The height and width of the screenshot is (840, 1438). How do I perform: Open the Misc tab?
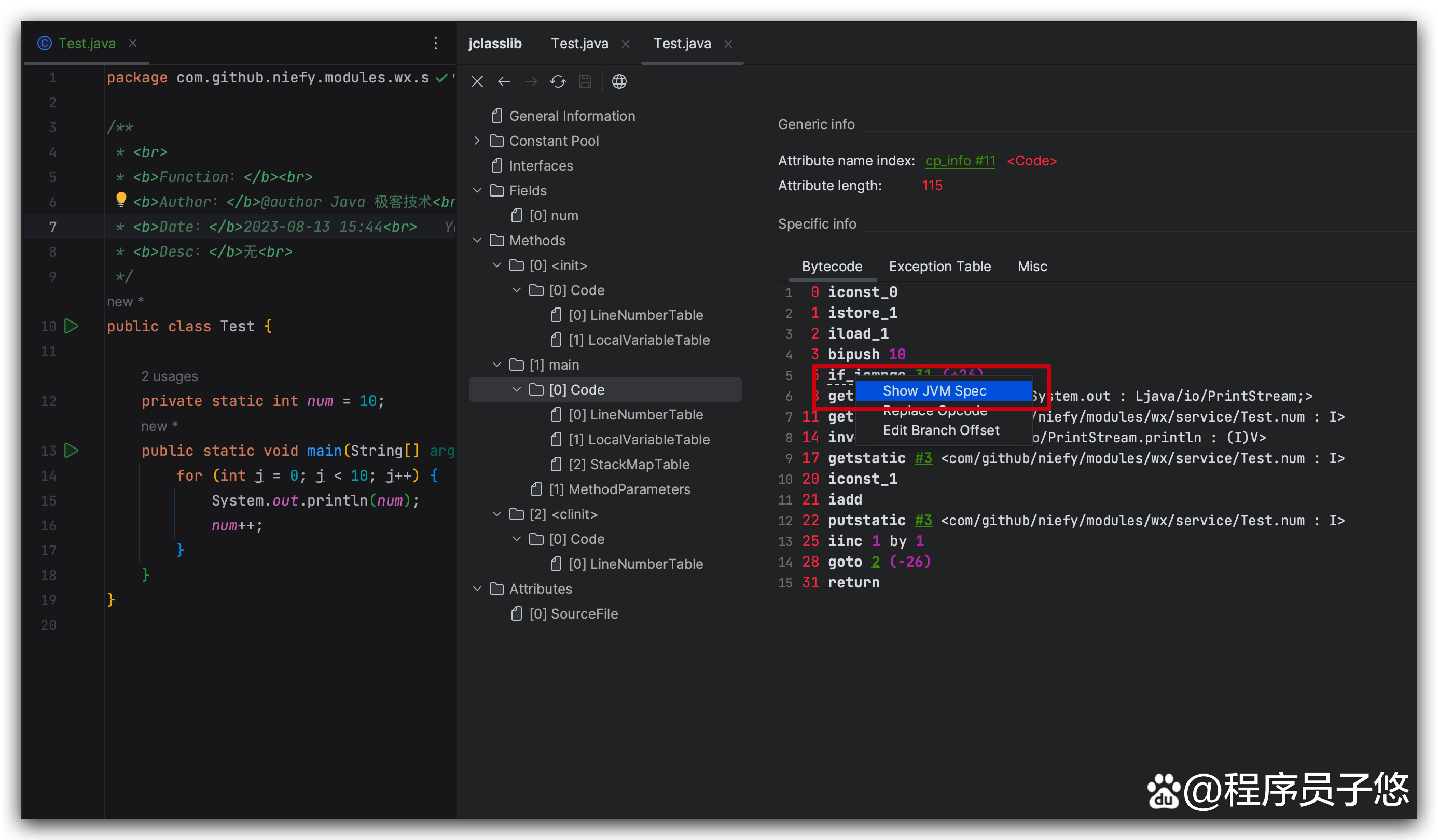click(1032, 267)
